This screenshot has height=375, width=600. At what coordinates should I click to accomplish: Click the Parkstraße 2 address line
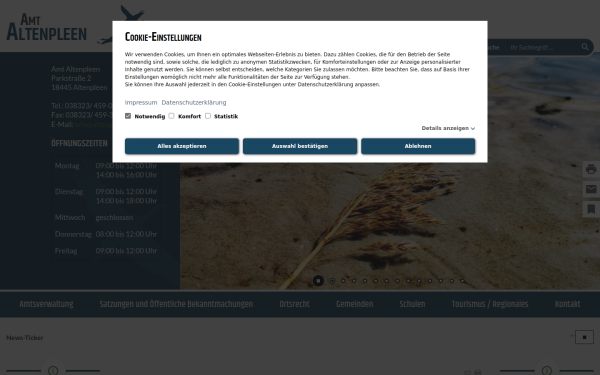pyautogui.click(x=71, y=78)
